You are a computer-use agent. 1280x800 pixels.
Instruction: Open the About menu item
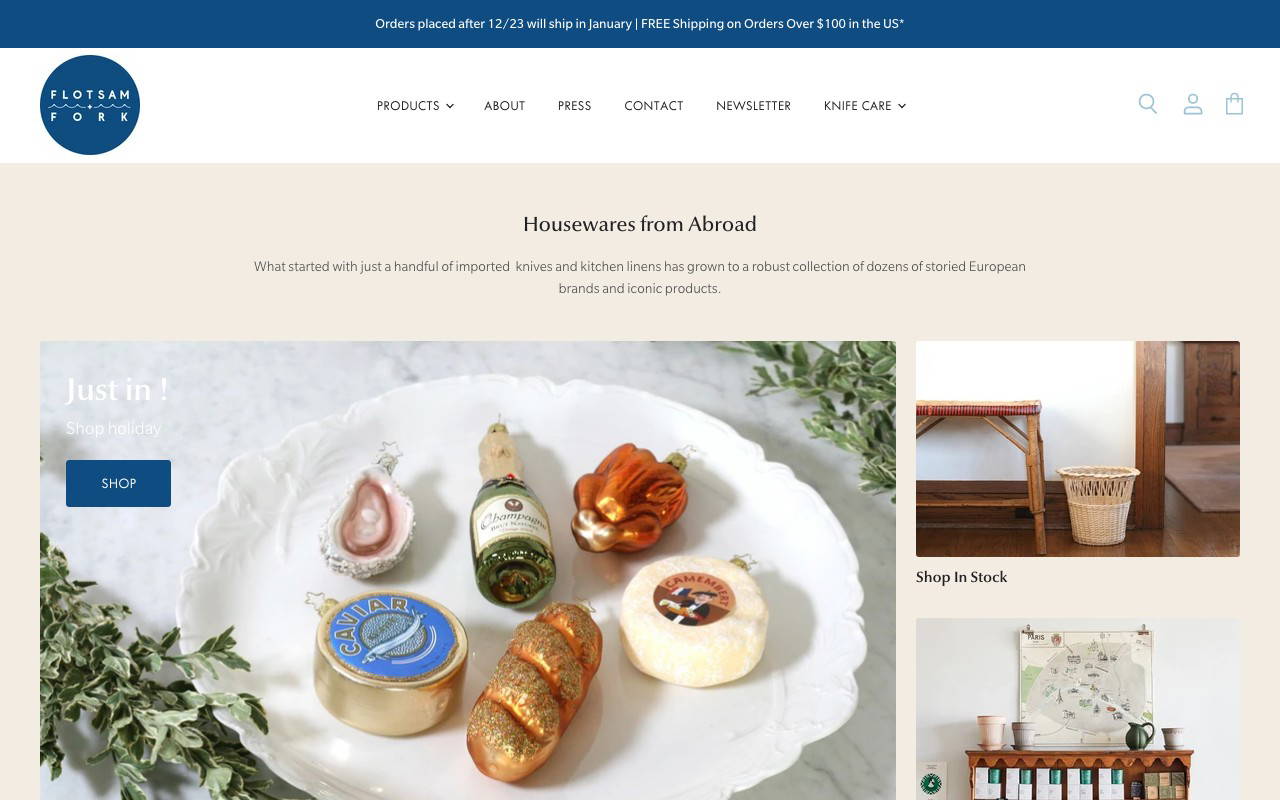click(x=504, y=106)
